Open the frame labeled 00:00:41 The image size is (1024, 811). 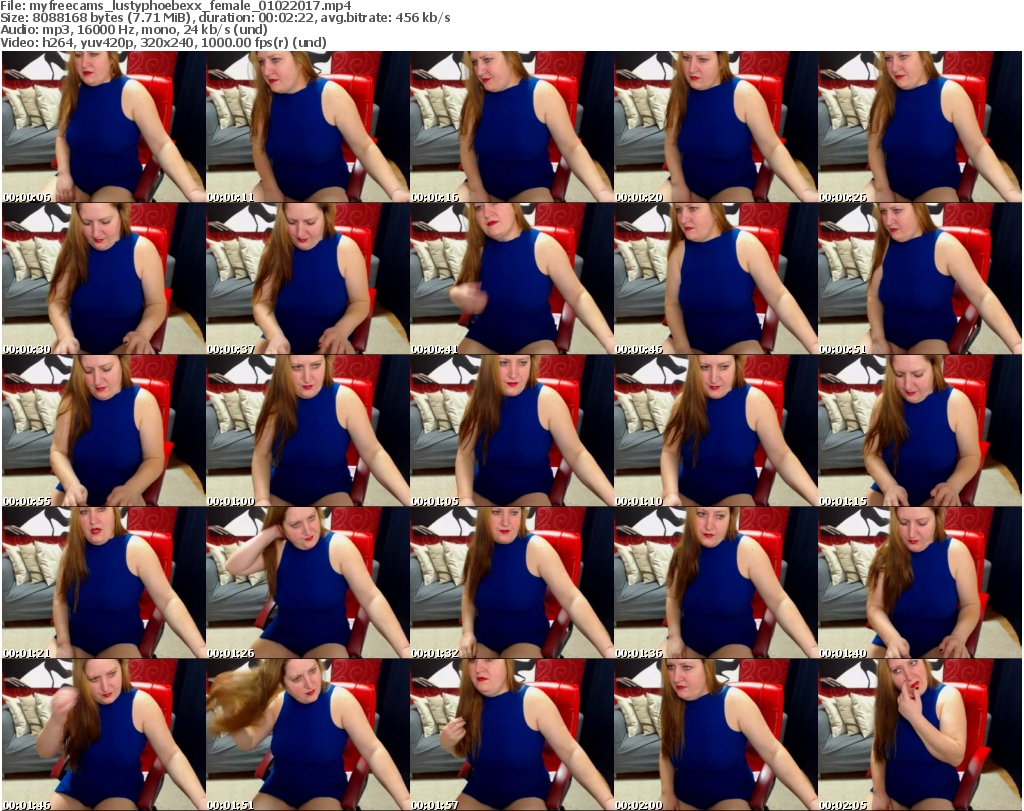(x=512, y=279)
